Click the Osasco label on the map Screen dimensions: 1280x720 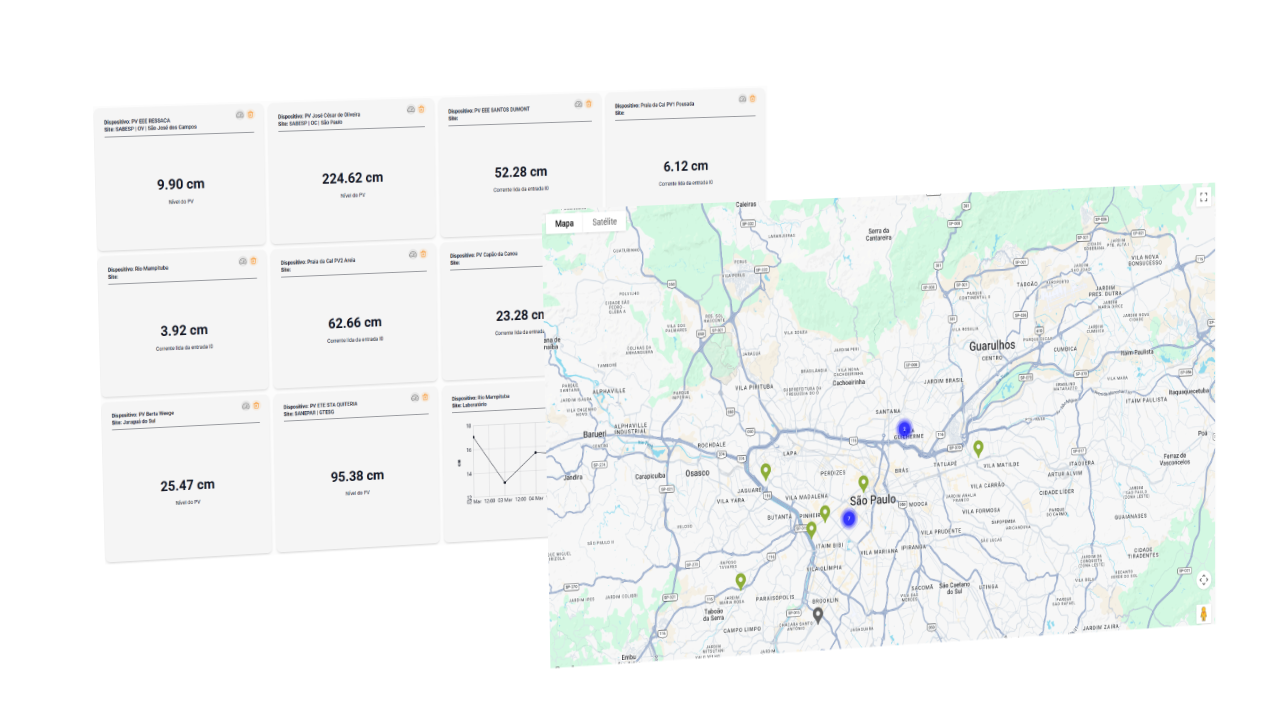697,472
